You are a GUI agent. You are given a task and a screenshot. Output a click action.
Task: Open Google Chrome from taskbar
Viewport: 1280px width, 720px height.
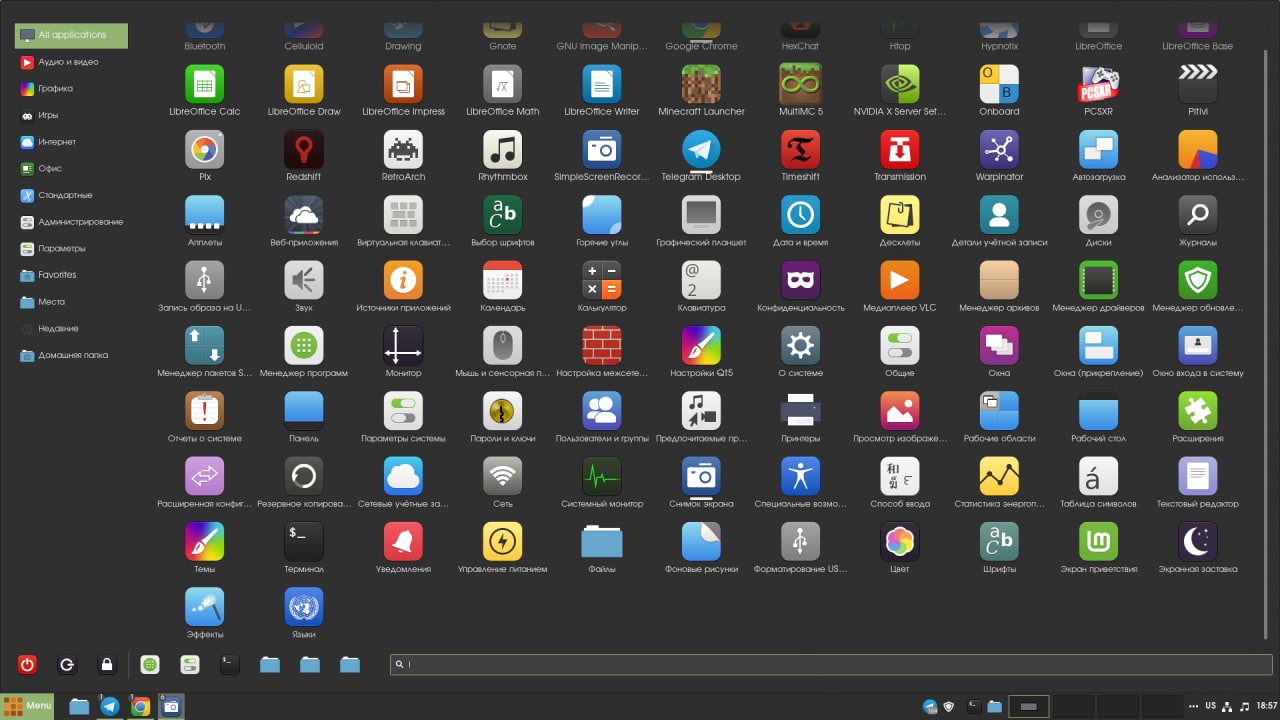point(141,706)
